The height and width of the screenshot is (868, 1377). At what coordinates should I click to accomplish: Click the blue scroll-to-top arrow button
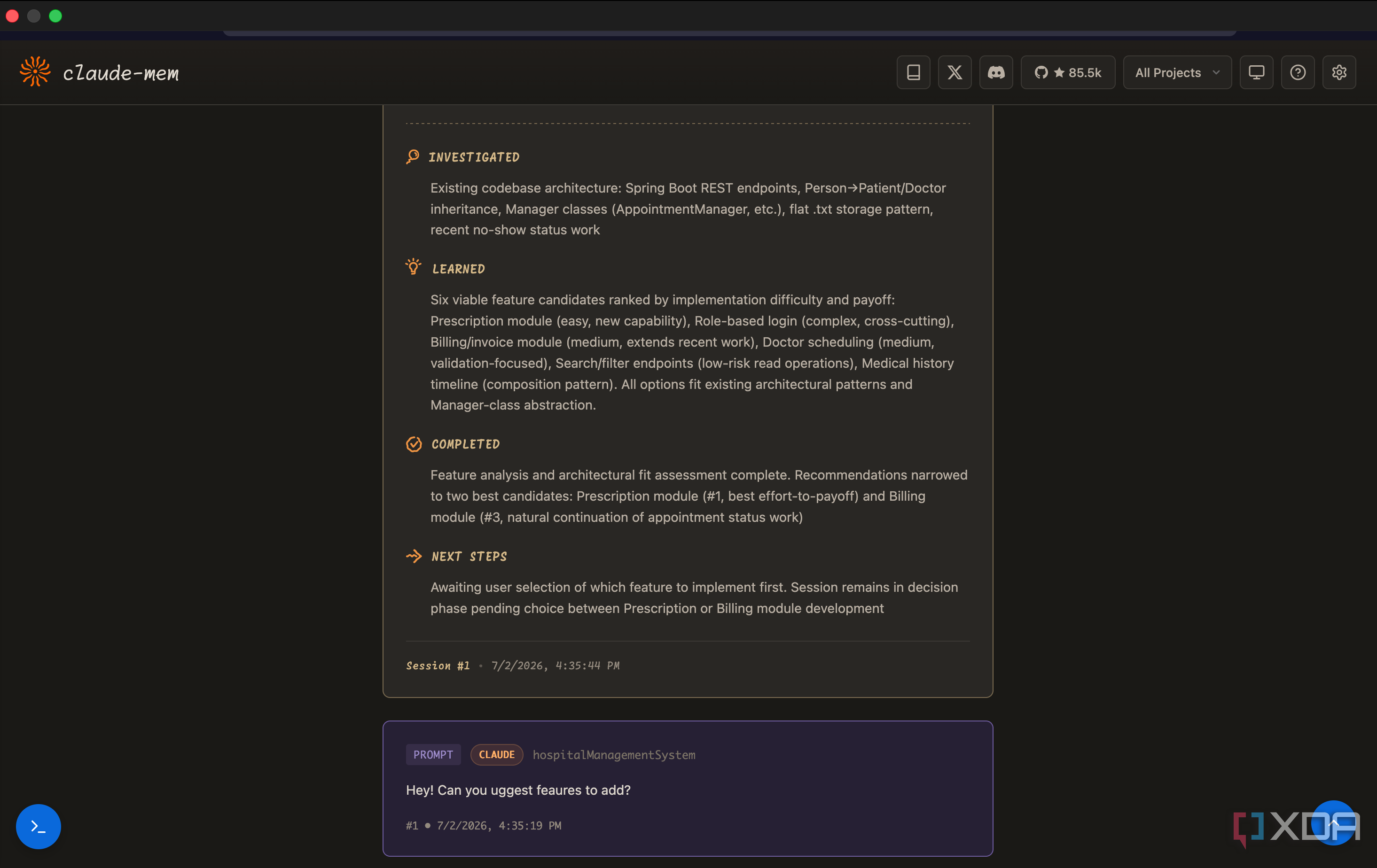pyautogui.click(x=1334, y=823)
